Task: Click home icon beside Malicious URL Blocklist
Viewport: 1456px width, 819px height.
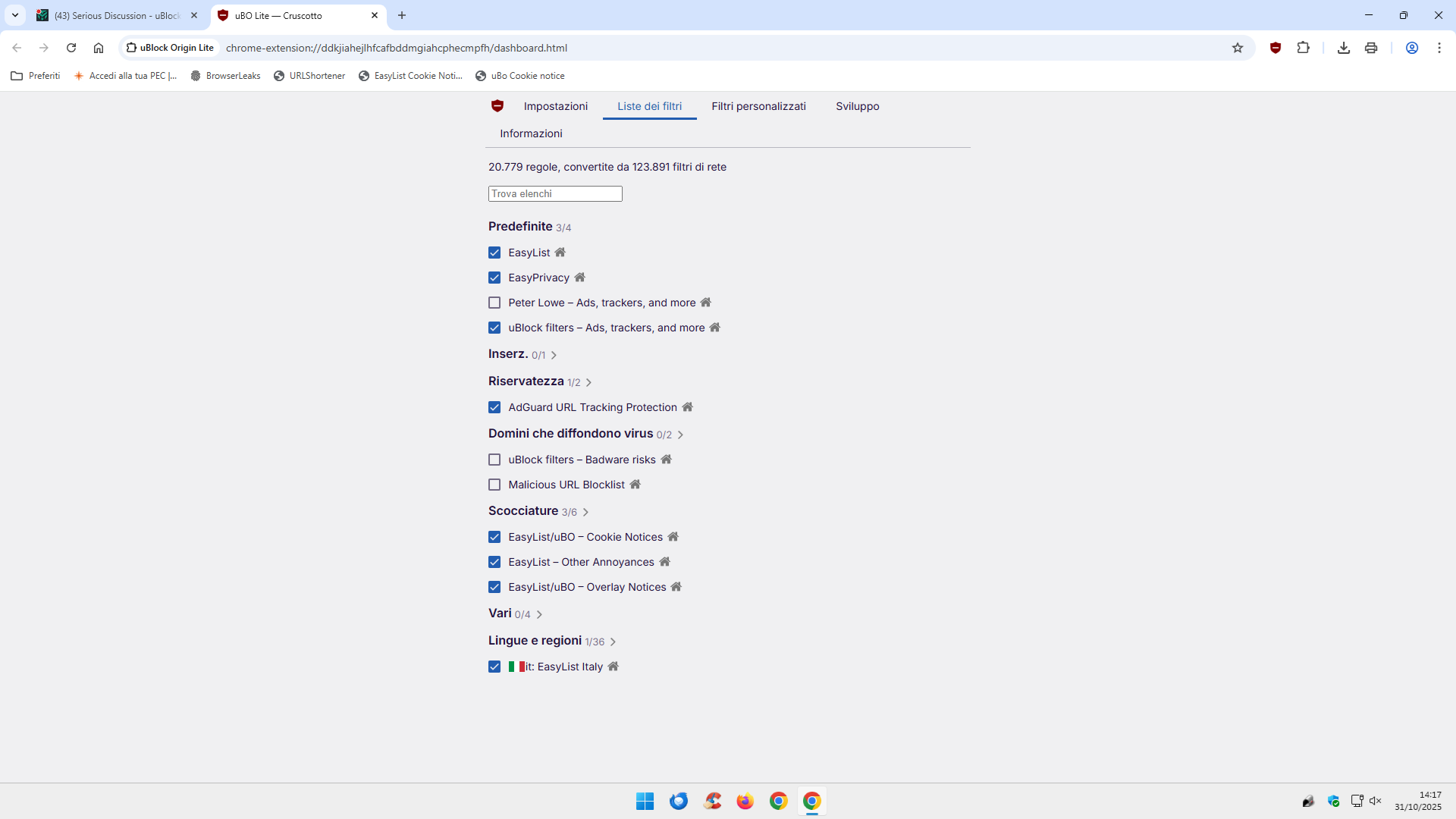Action: pos(635,485)
